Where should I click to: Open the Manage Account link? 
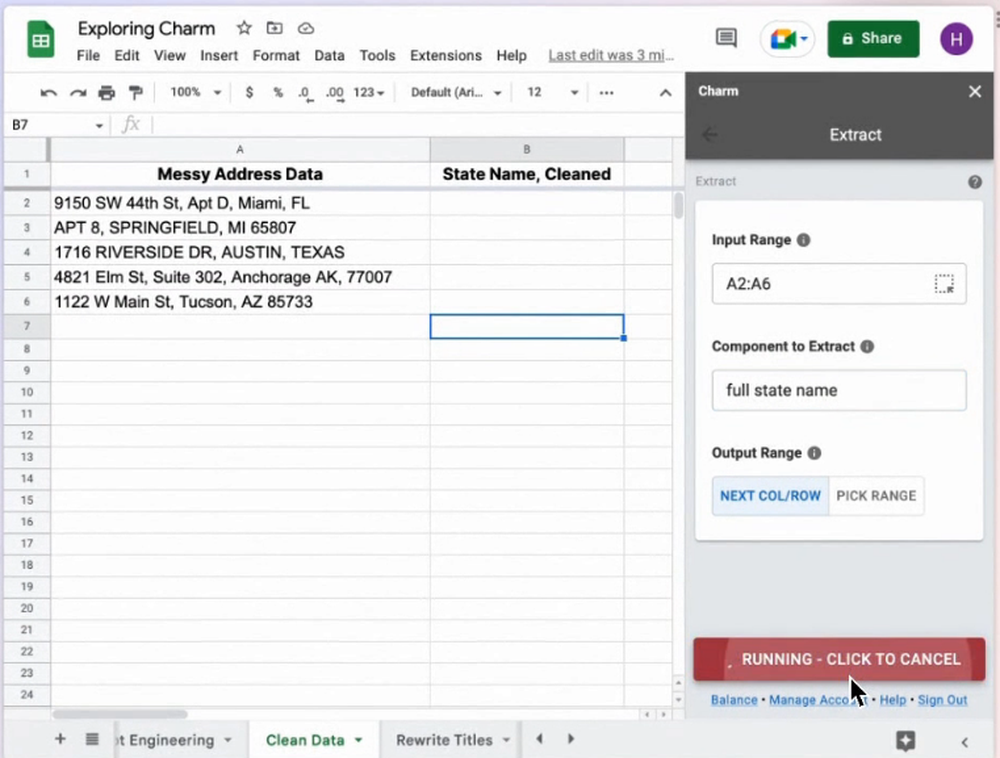pos(818,700)
